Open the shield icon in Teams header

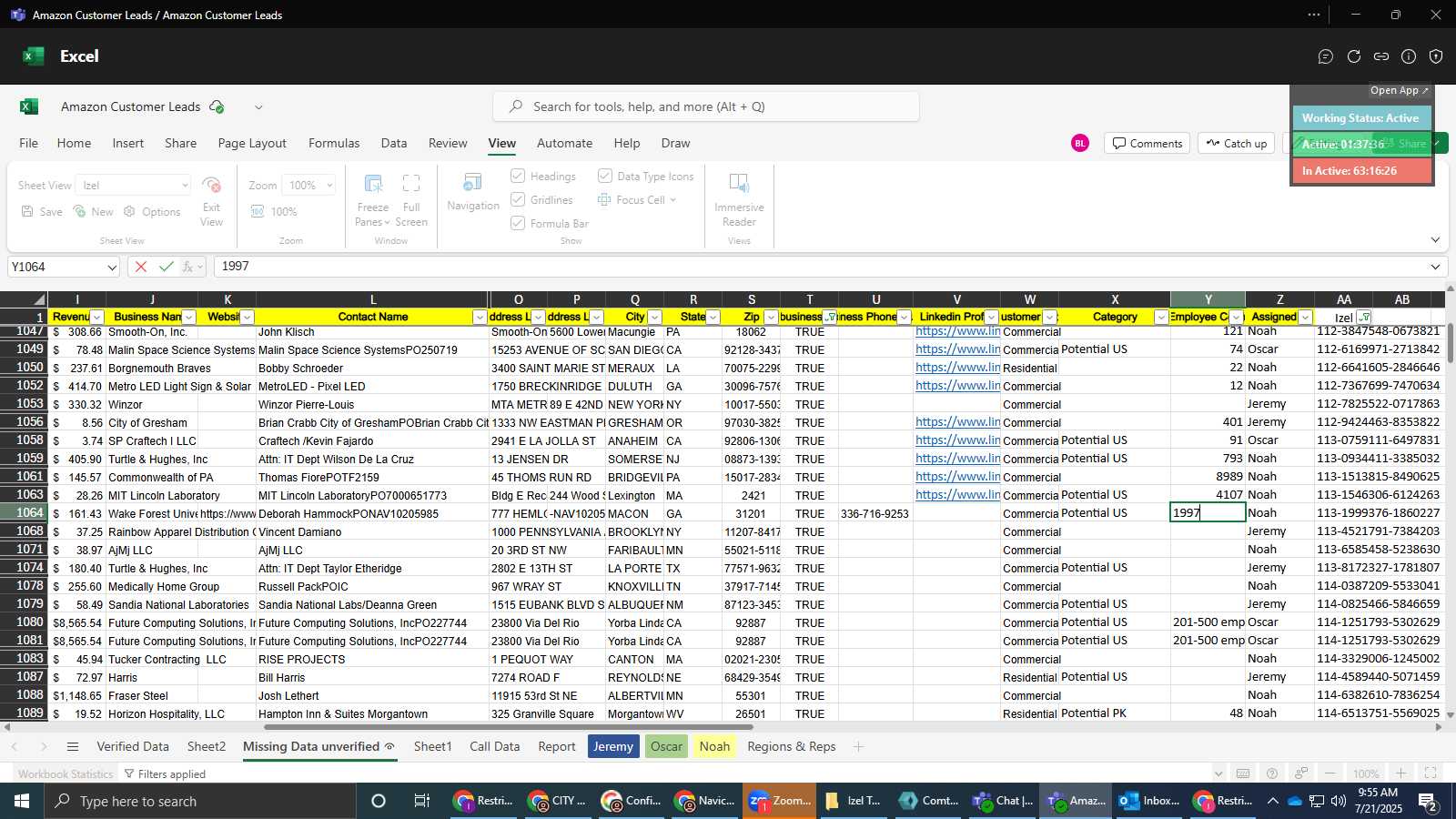click(1436, 56)
